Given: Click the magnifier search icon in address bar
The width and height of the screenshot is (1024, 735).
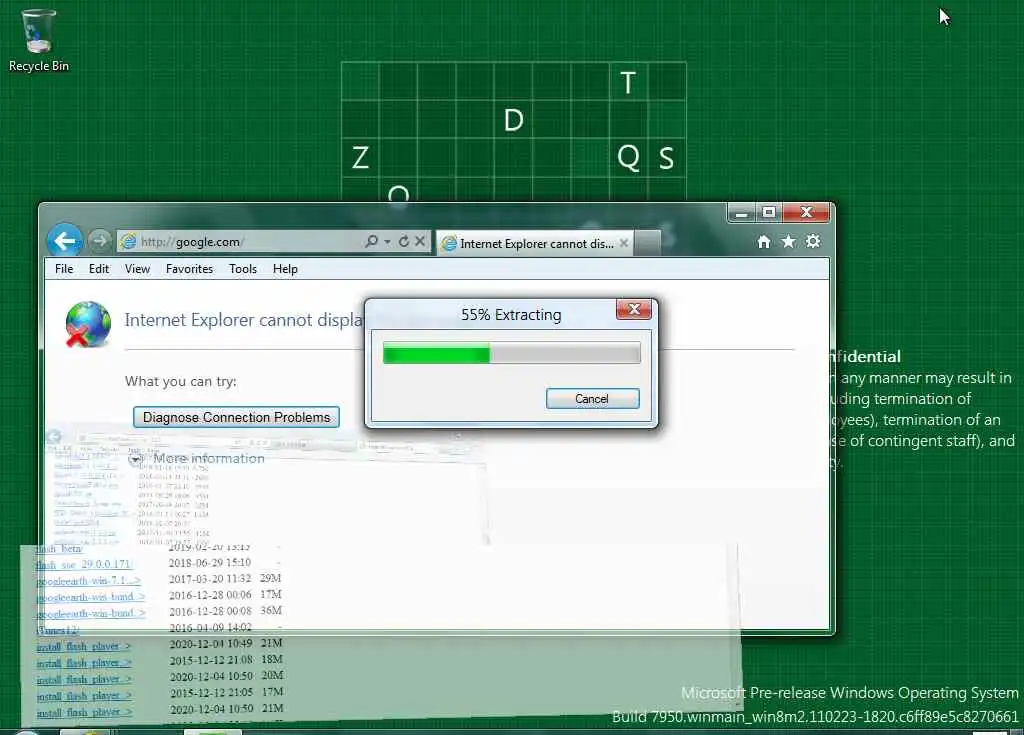Looking at the screenshot, I should pos(372,241).
